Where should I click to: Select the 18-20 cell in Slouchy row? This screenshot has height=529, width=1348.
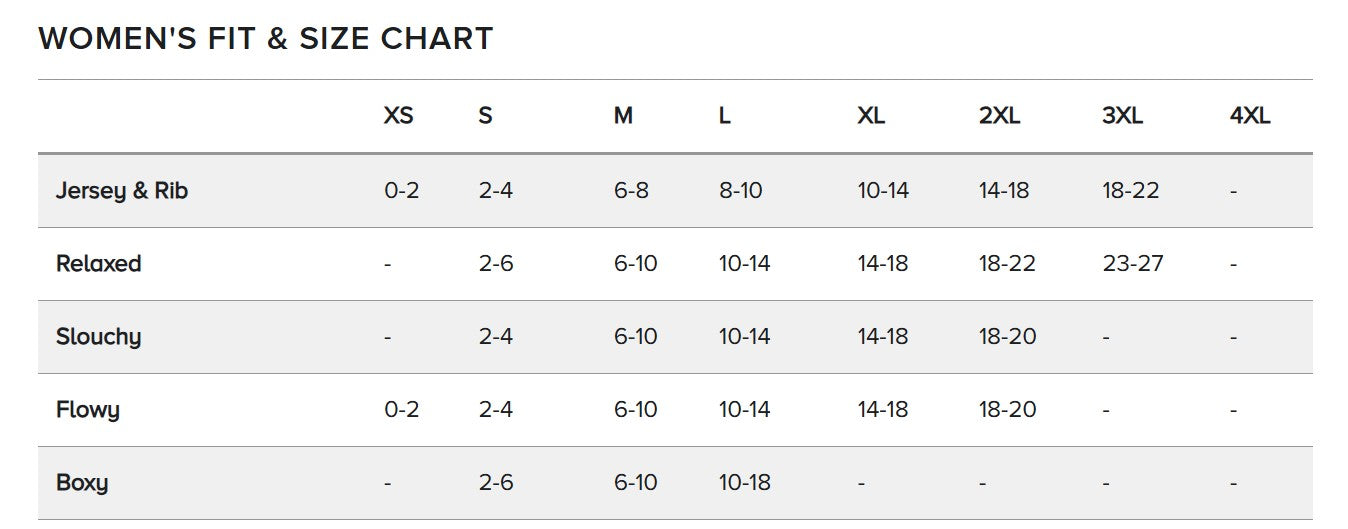(x=1007, y=337)
